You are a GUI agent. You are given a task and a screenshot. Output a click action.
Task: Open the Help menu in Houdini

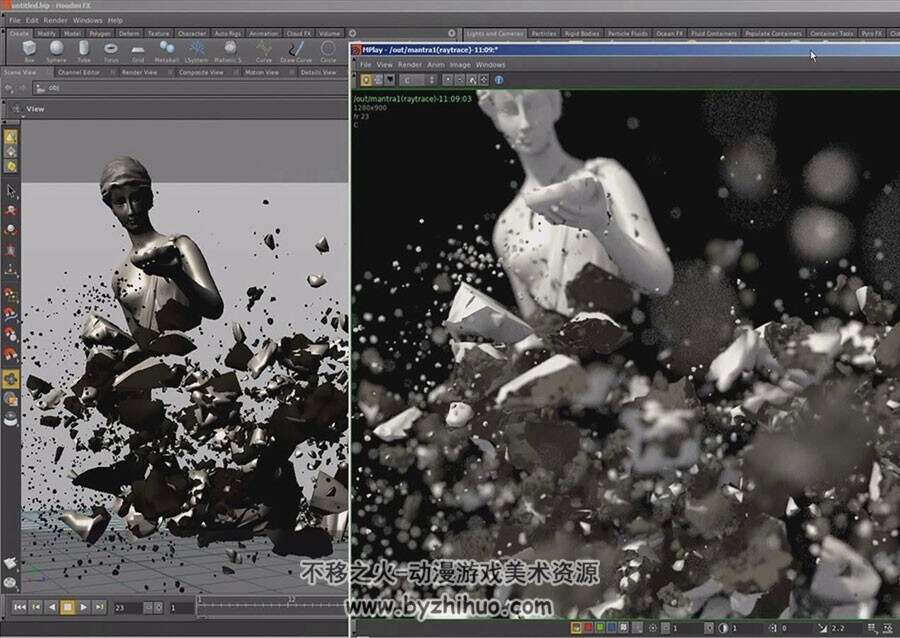115,20
